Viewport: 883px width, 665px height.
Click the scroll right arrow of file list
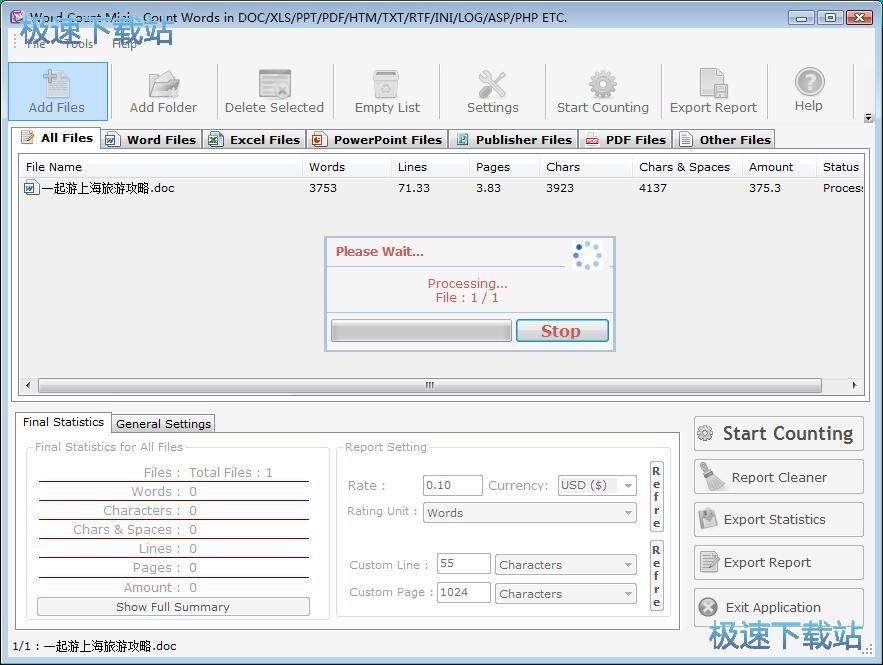pyautogui.click(x=854, y=385)
